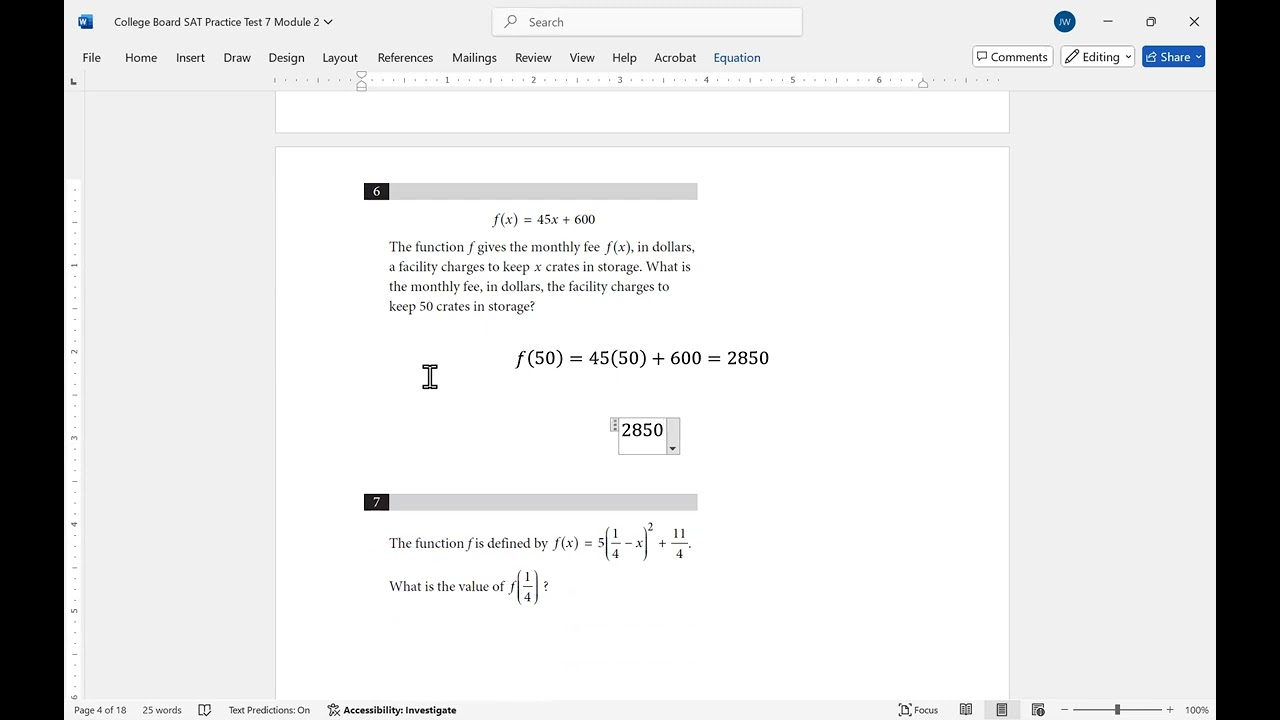Click the text f(x) = 45x + 600

click(x=544, y=220)
